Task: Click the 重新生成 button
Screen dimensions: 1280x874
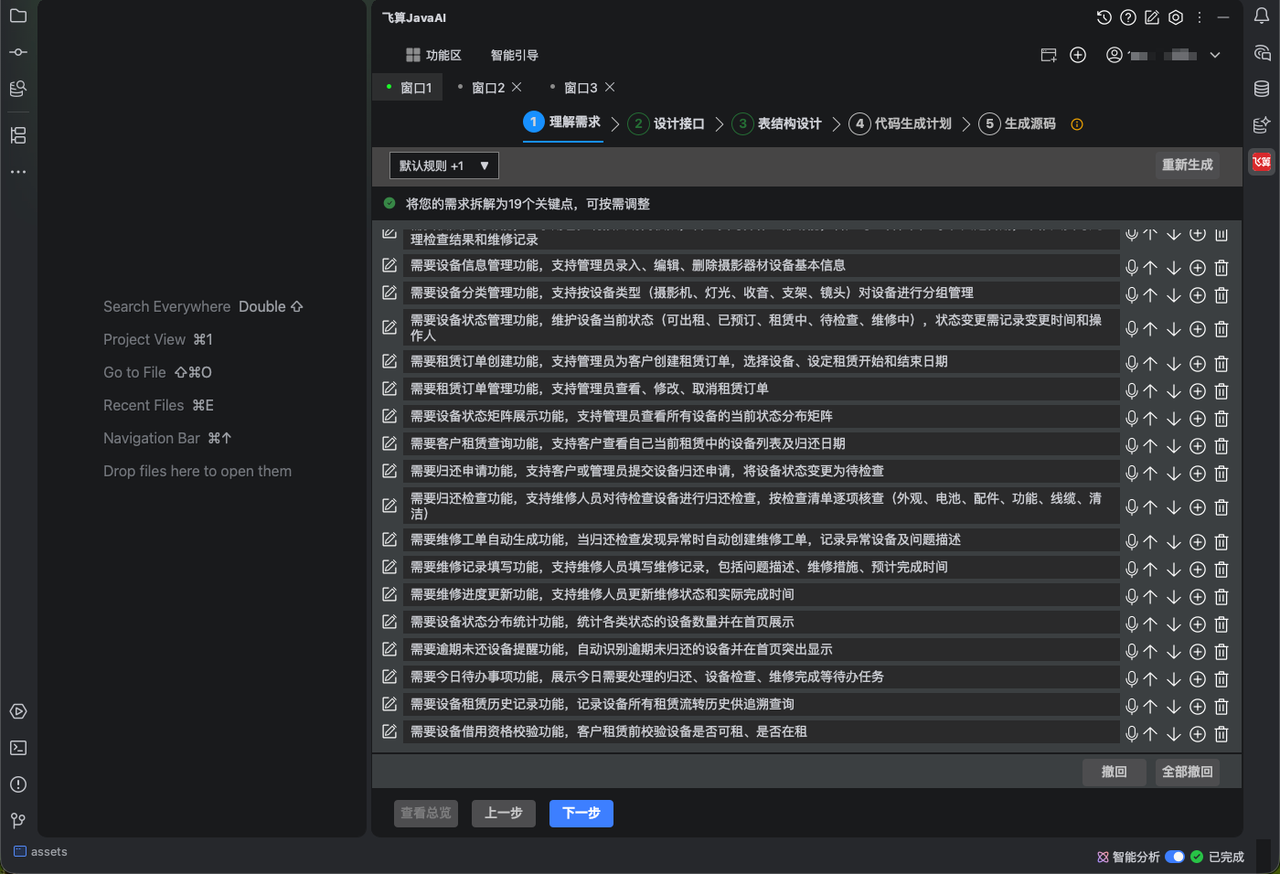Action: 1187,165
